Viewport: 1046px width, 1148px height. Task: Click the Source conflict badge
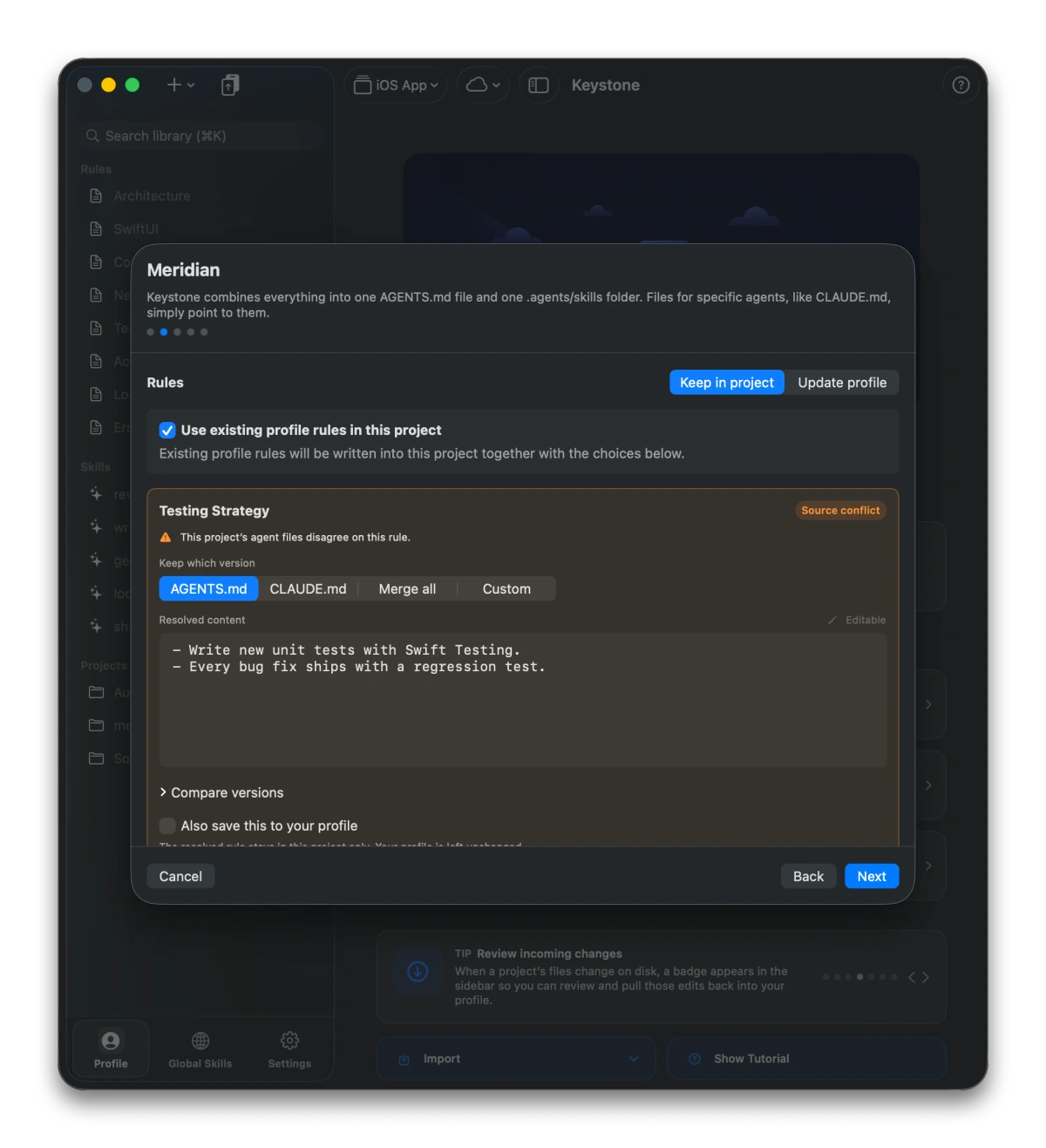[840, 511]
